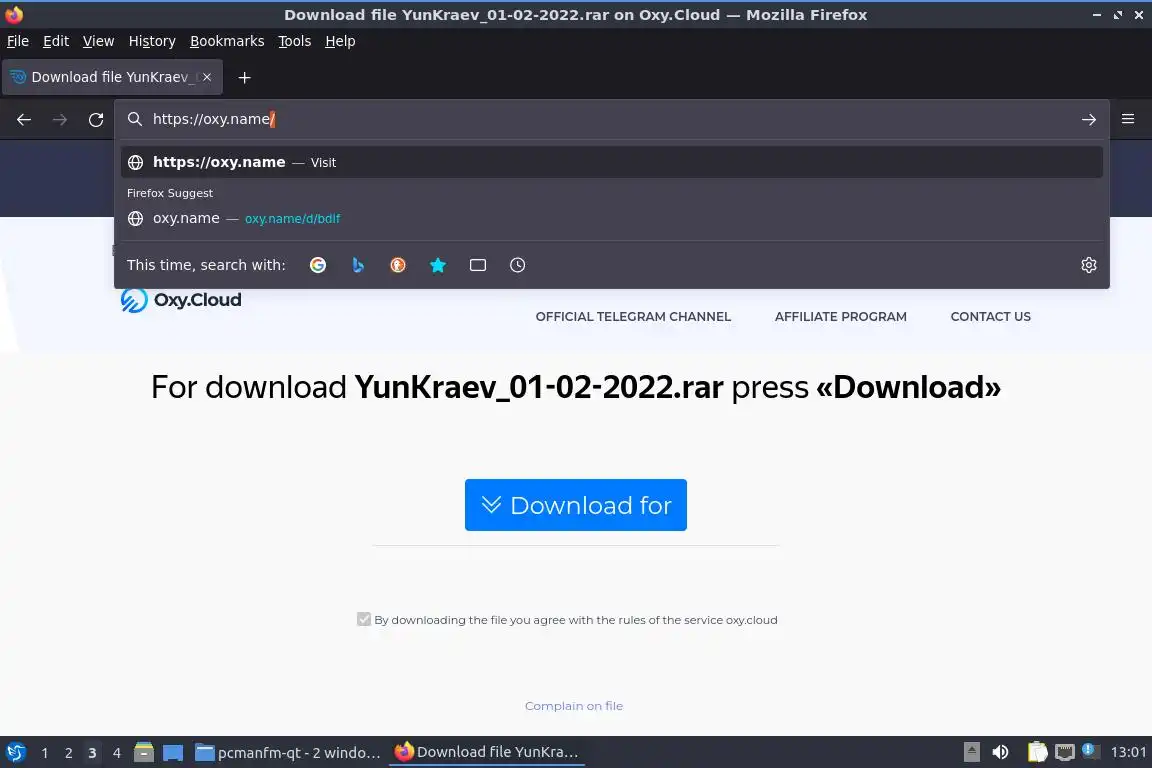The width and height of the screenshot is (1152, 768).
Task: Search with Bing this time
Action: (358, 265)
